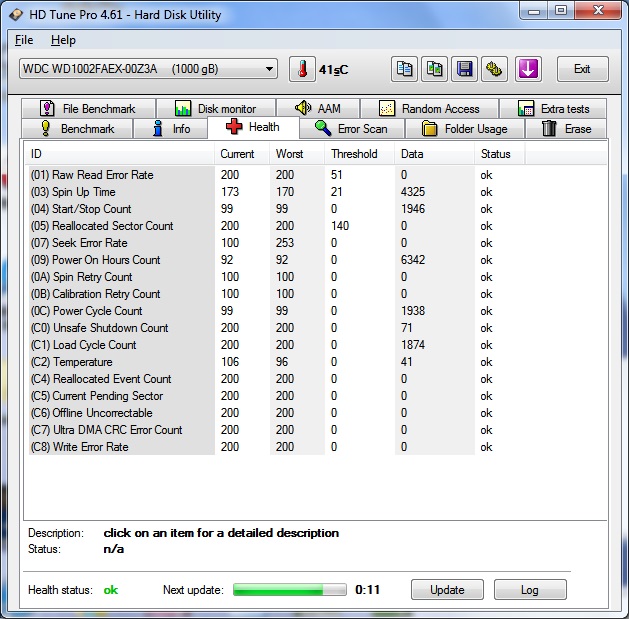Open the Help menu
The height and width of the screenshot is (619, 629).
63,40
